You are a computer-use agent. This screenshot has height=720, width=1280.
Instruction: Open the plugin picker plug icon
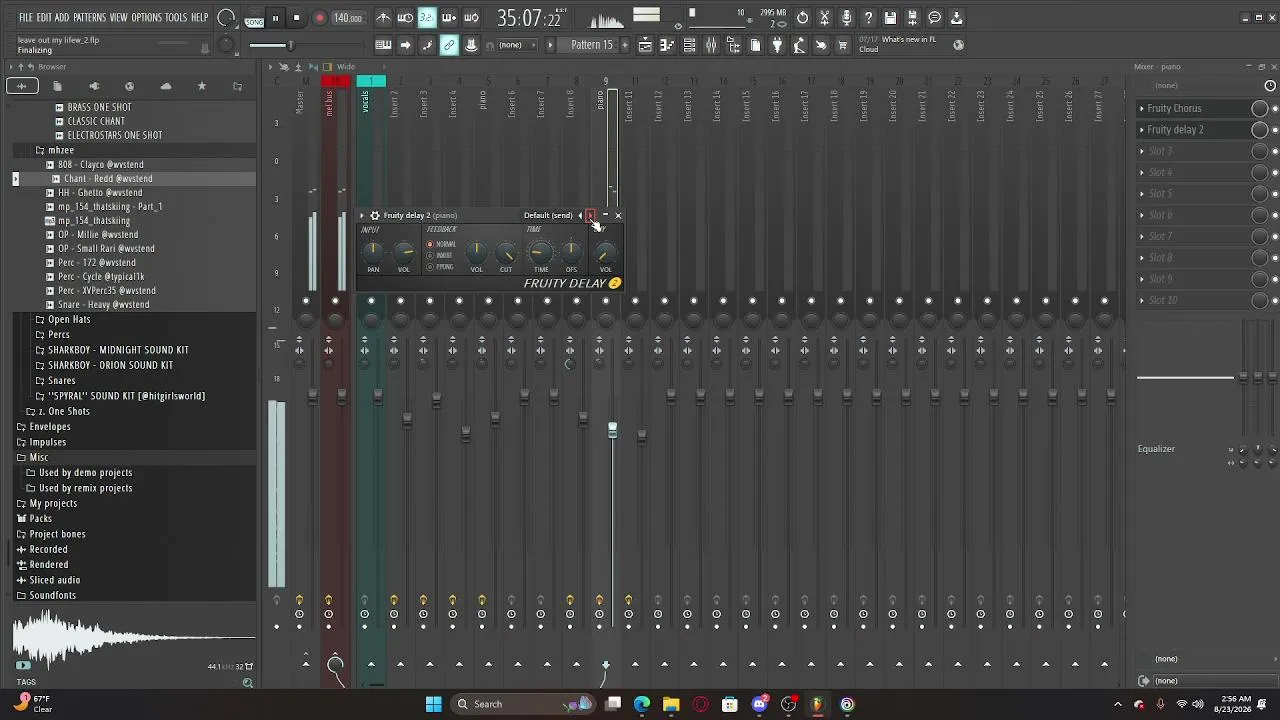(777, 45)
